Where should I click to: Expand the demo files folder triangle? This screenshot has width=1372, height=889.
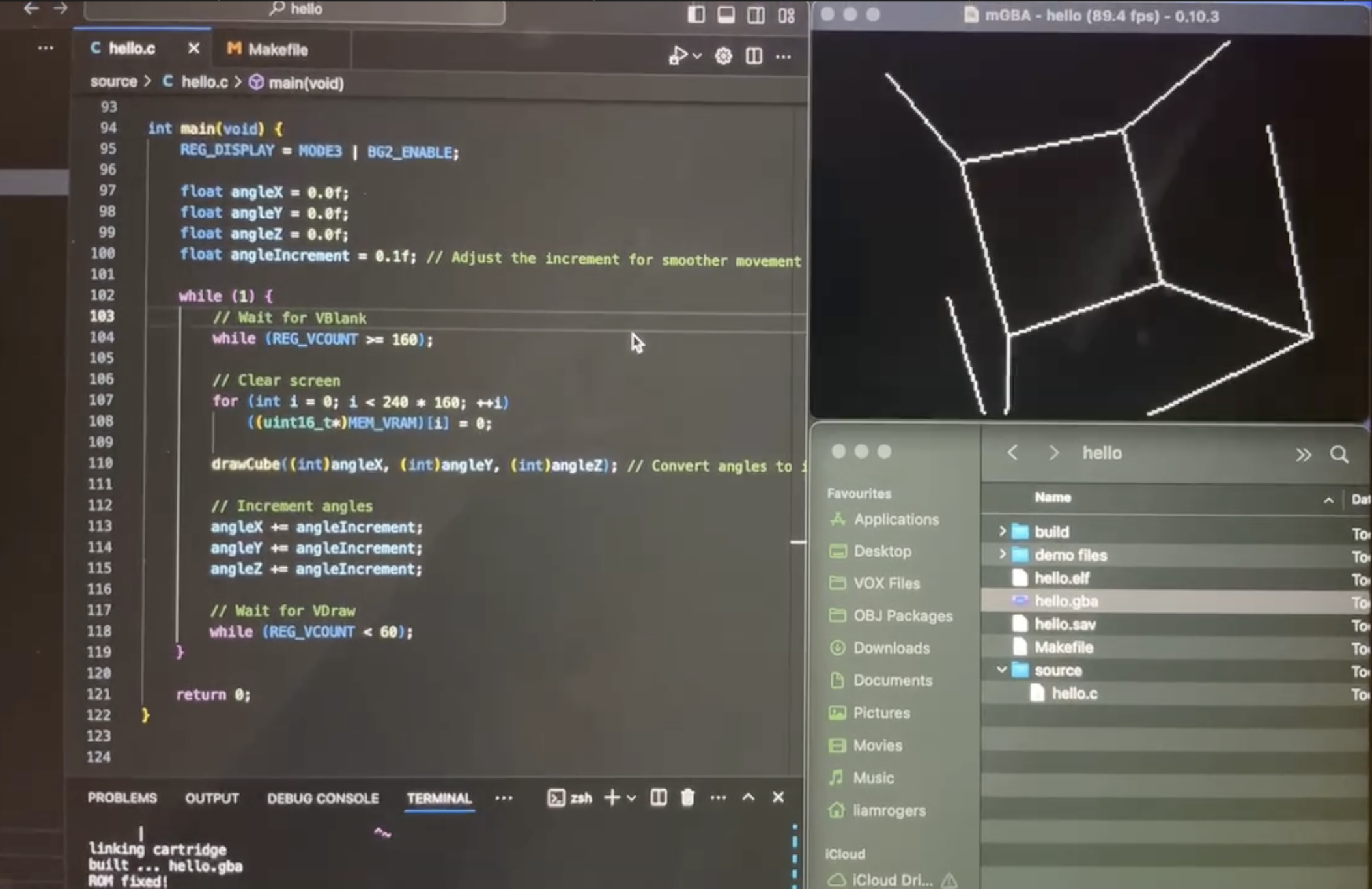tap(1002, 554)
